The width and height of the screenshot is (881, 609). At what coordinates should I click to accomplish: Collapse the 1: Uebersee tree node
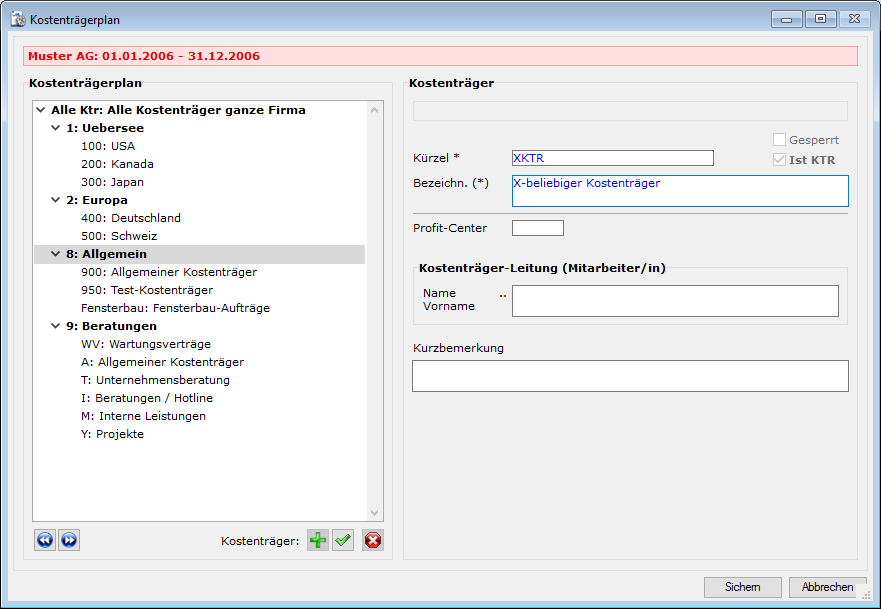[56, 128]
